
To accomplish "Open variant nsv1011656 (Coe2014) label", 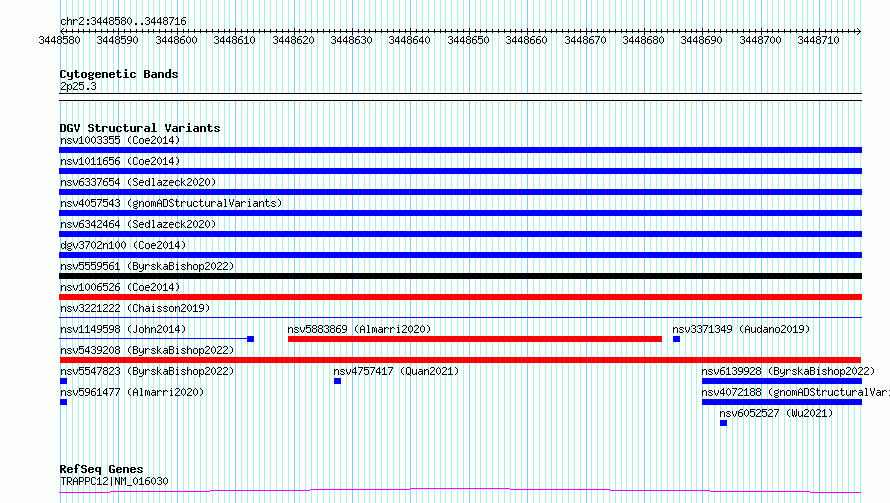I will [x=120, y=161].
